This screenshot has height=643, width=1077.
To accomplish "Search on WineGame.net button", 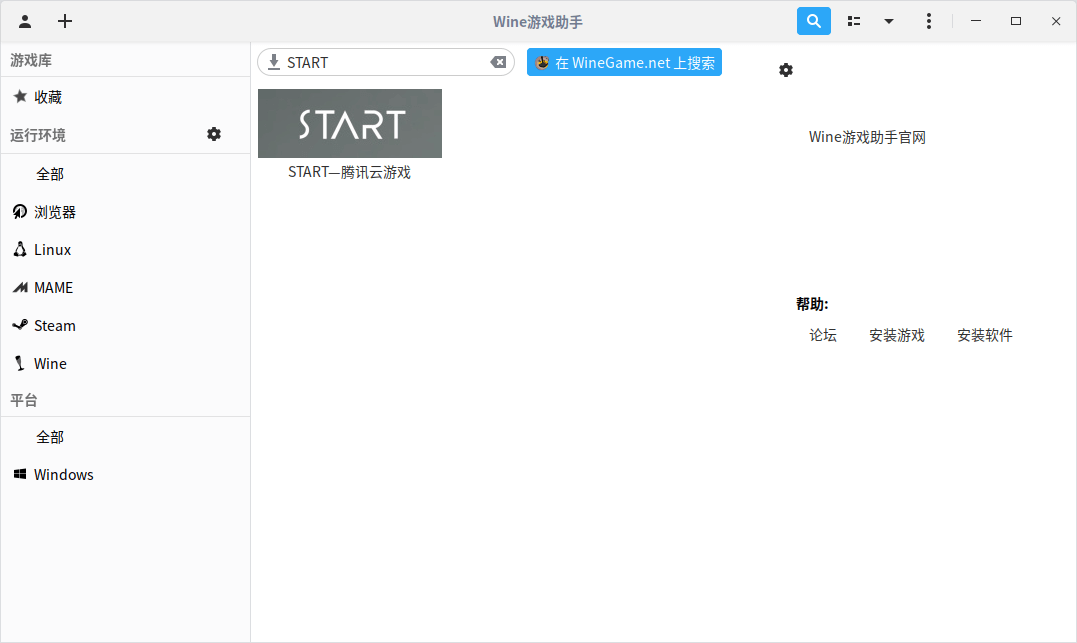I will click(624, 63).
